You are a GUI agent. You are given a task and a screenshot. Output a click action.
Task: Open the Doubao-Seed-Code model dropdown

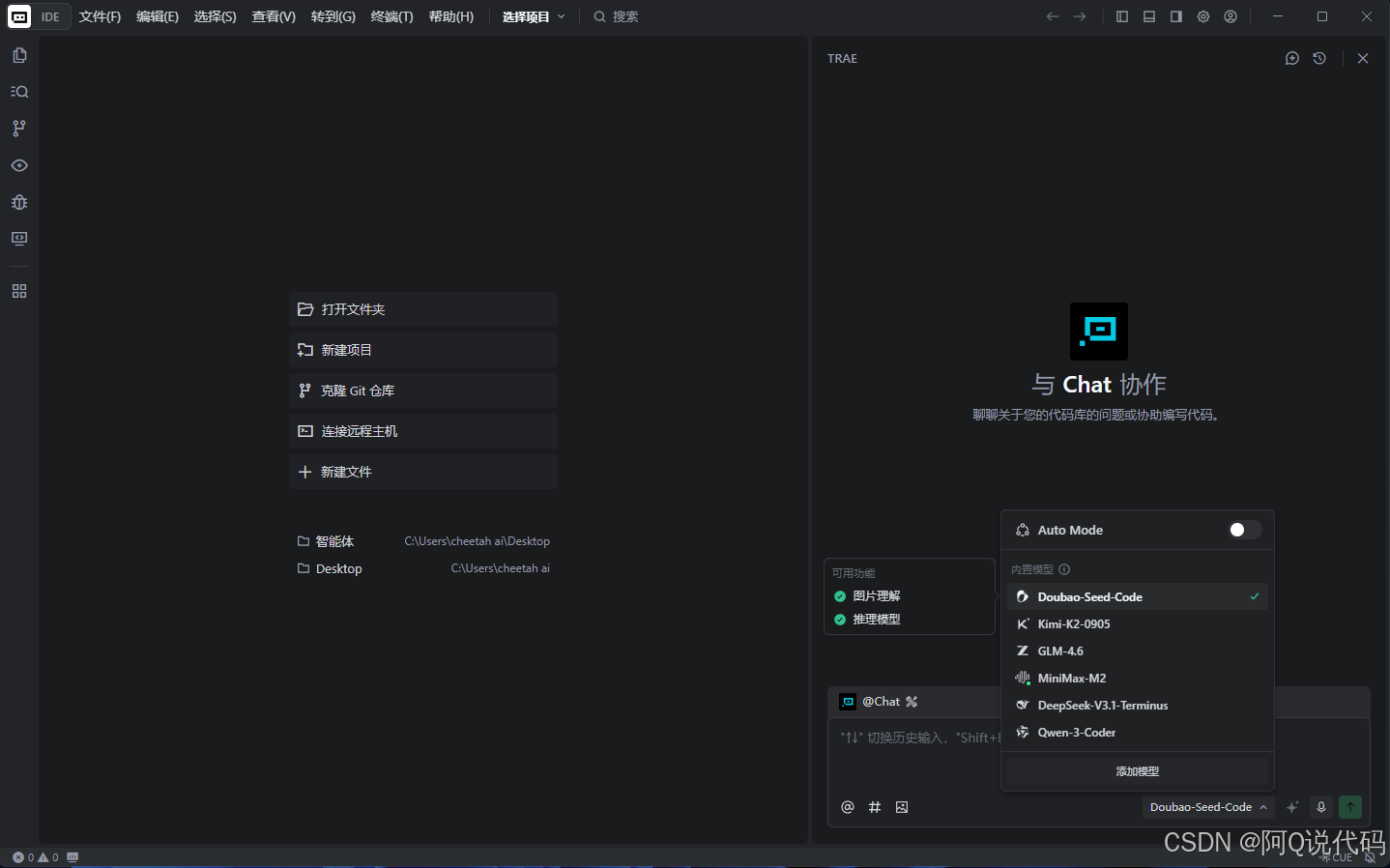tap(1208, 807)
